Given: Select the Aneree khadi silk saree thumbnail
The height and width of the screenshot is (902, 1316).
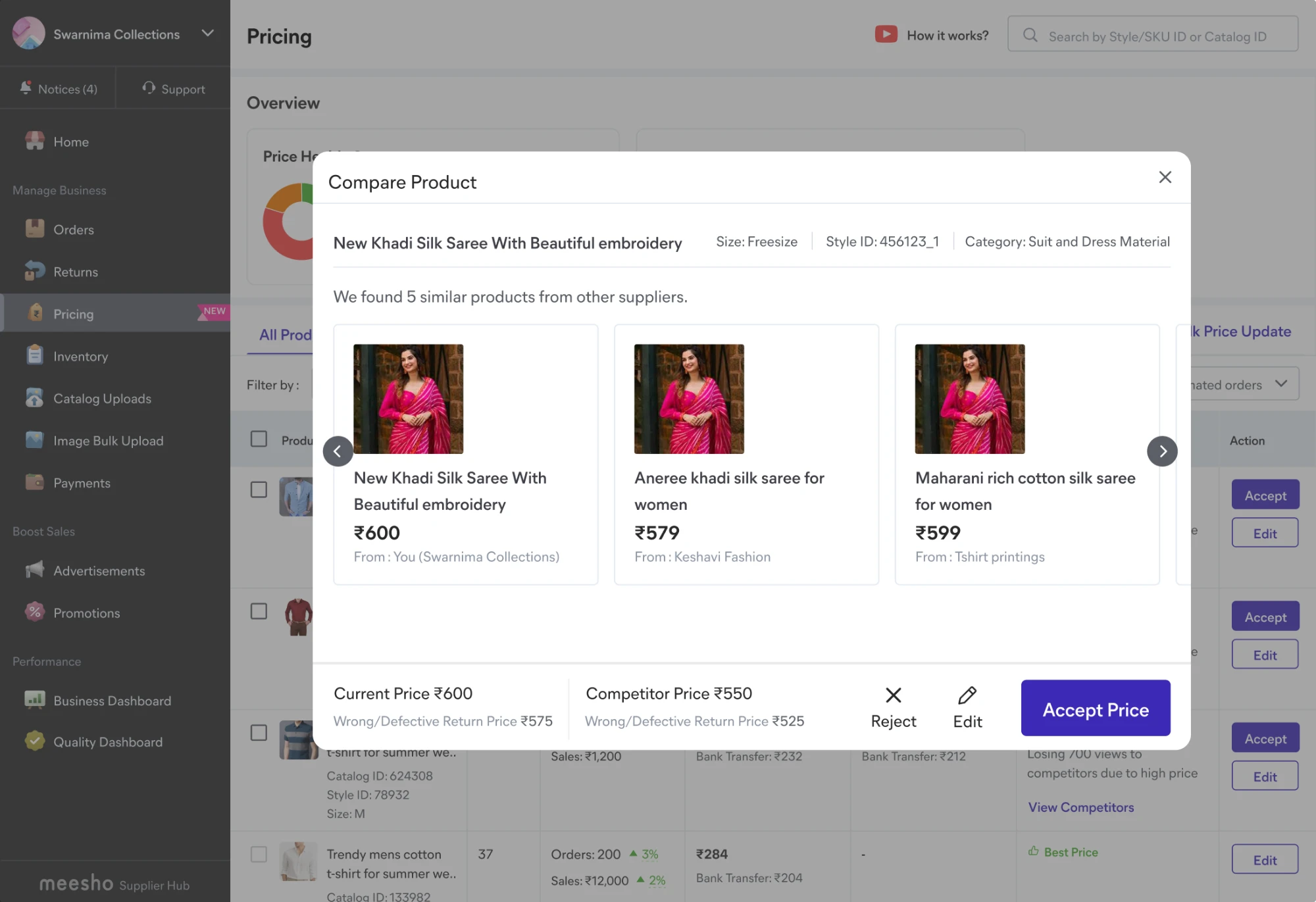Looking at the screenshot, I should click(x=689, y=399).
